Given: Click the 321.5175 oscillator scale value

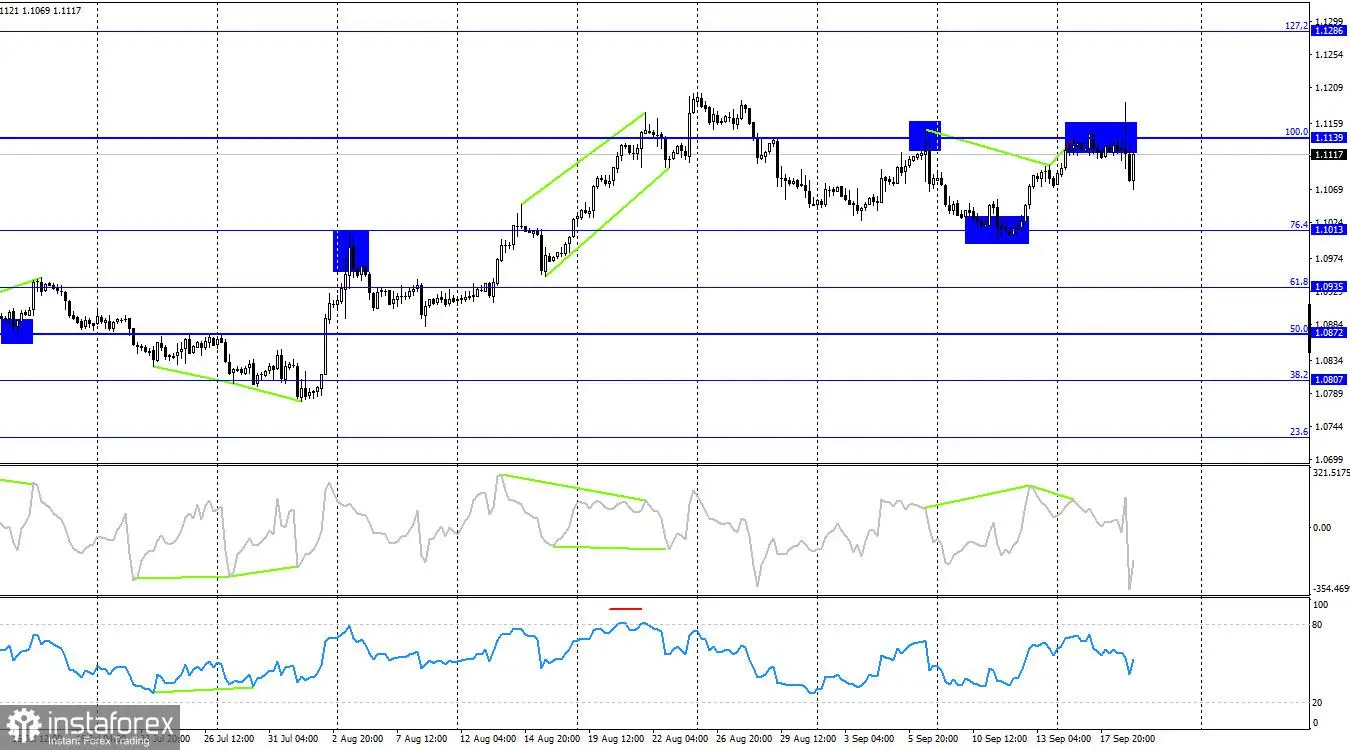Looking at the screenshot, I should 1331,472.
